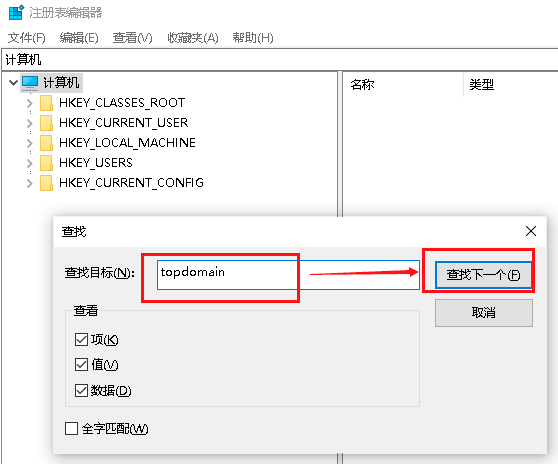
Task: Click the Registry Editor app icon in title bar
Action: [16, 12]
